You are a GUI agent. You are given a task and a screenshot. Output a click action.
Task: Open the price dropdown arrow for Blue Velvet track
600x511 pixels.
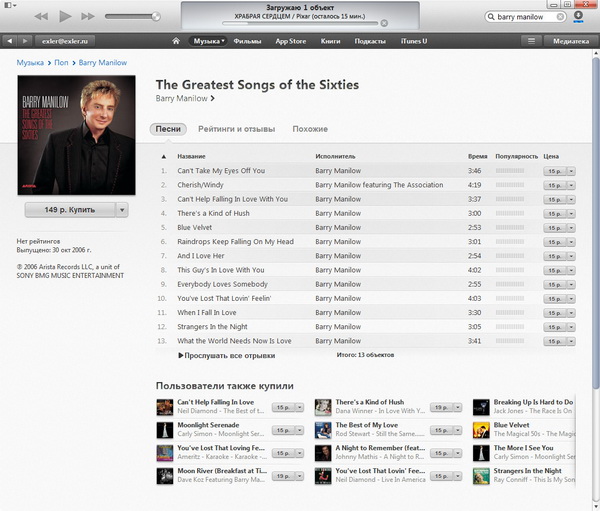pyautogui.click(x=571, y=228)
